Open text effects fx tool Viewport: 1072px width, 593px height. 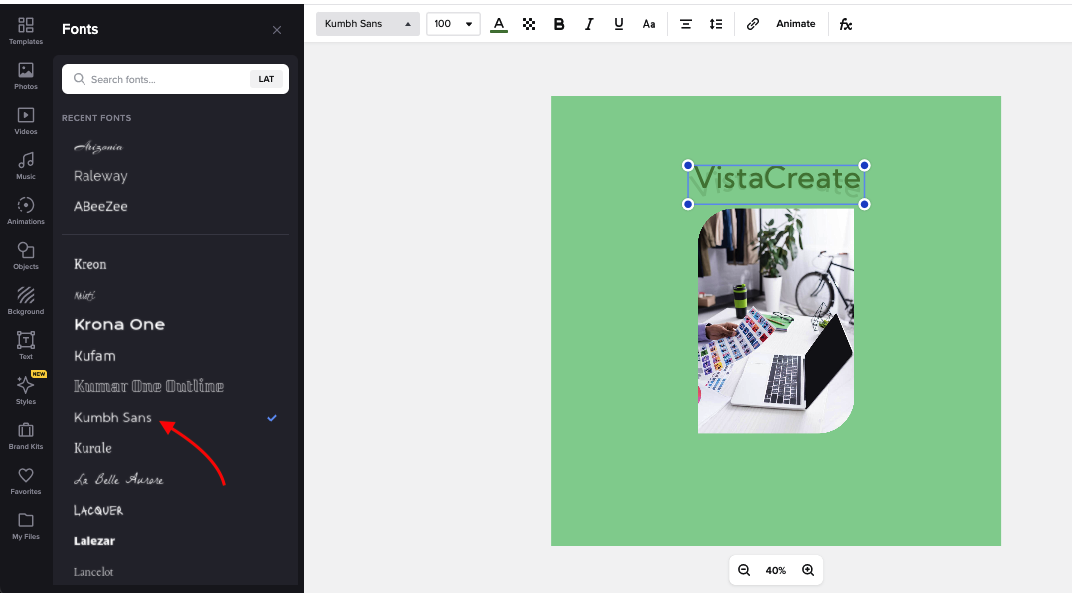846,25
